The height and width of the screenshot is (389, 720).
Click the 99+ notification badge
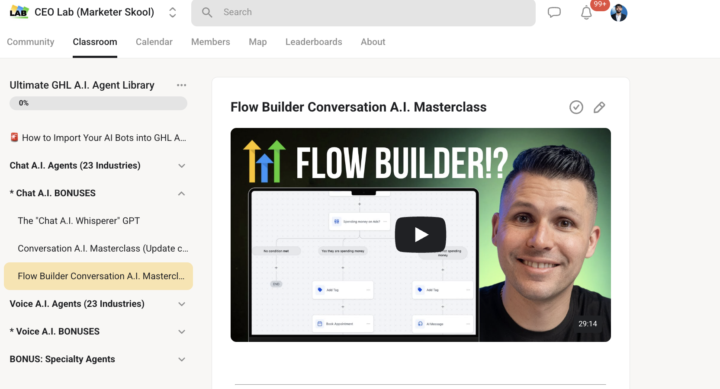tap(600, 5)
